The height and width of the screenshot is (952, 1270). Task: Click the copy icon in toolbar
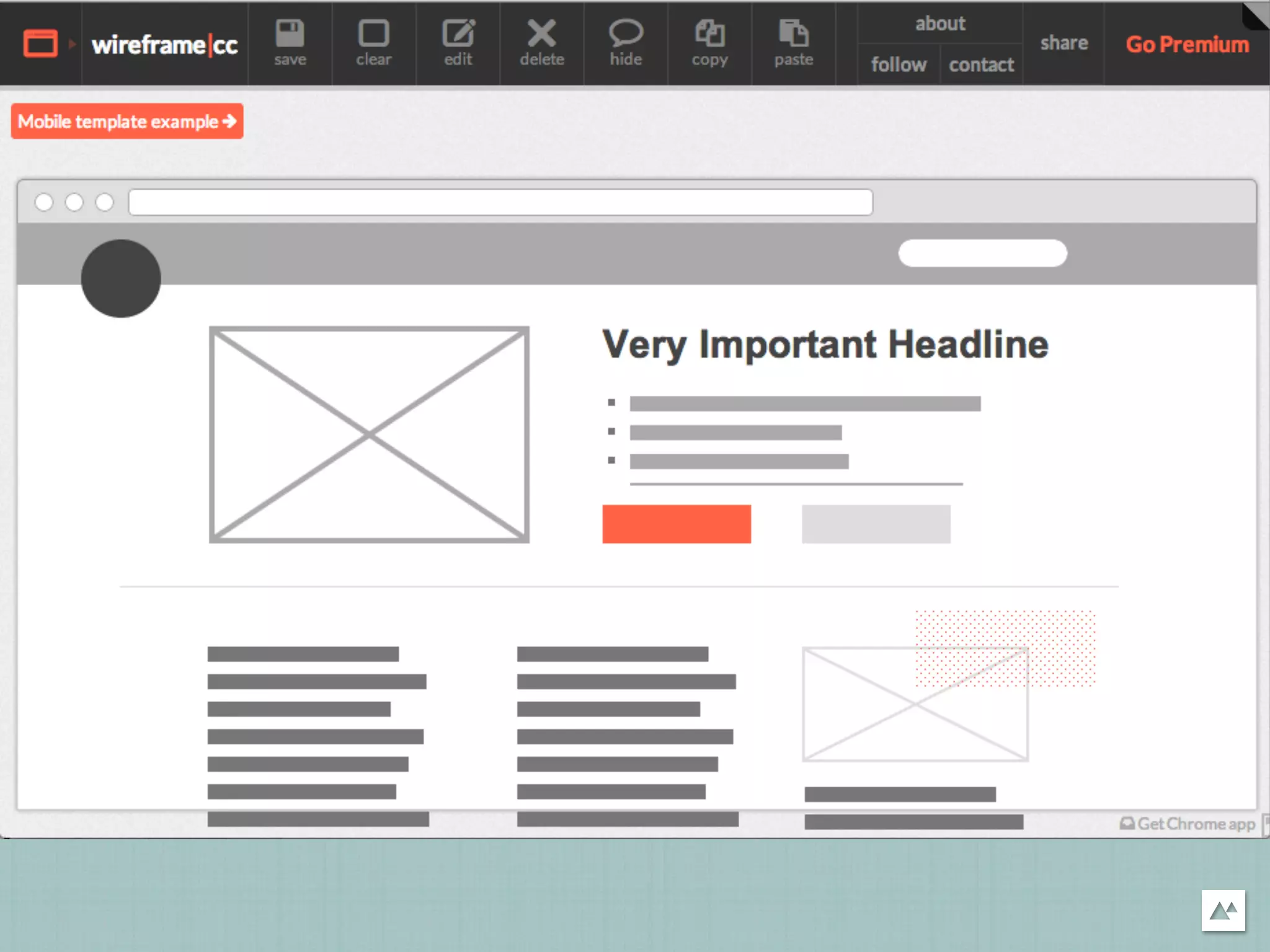[x=709, y=34]
